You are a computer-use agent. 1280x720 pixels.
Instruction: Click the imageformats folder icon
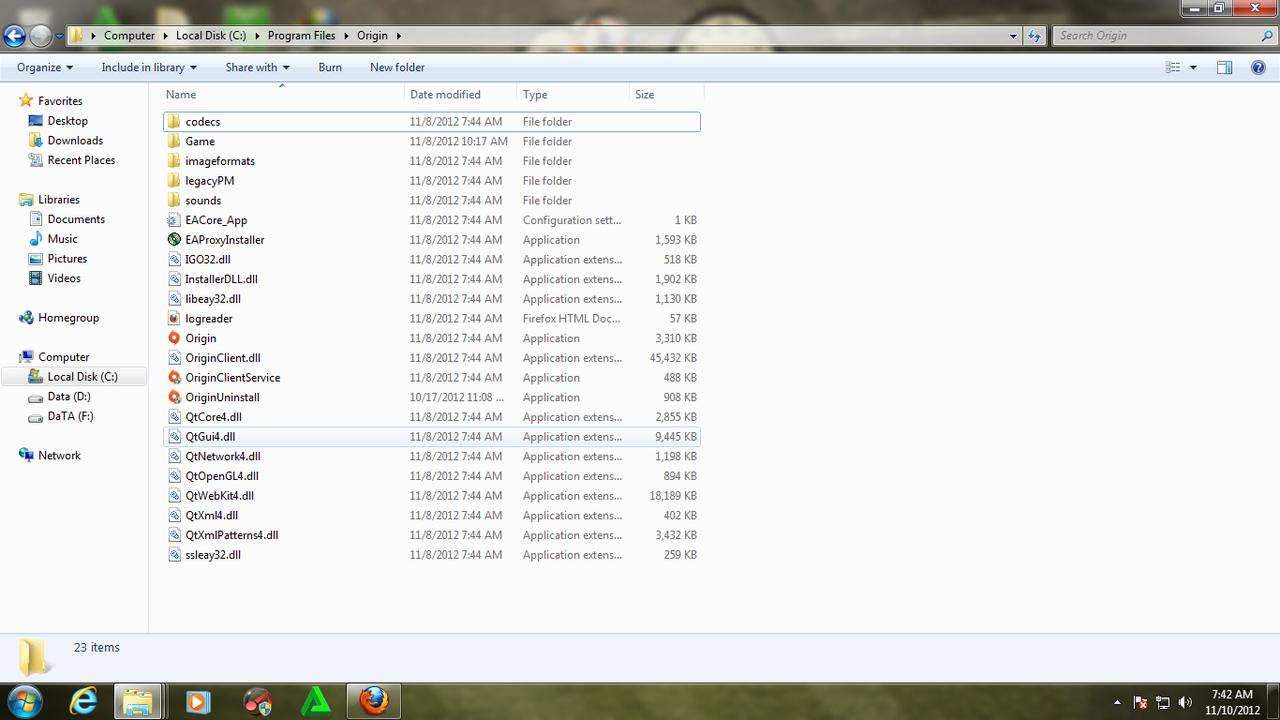tap(174, 161)
